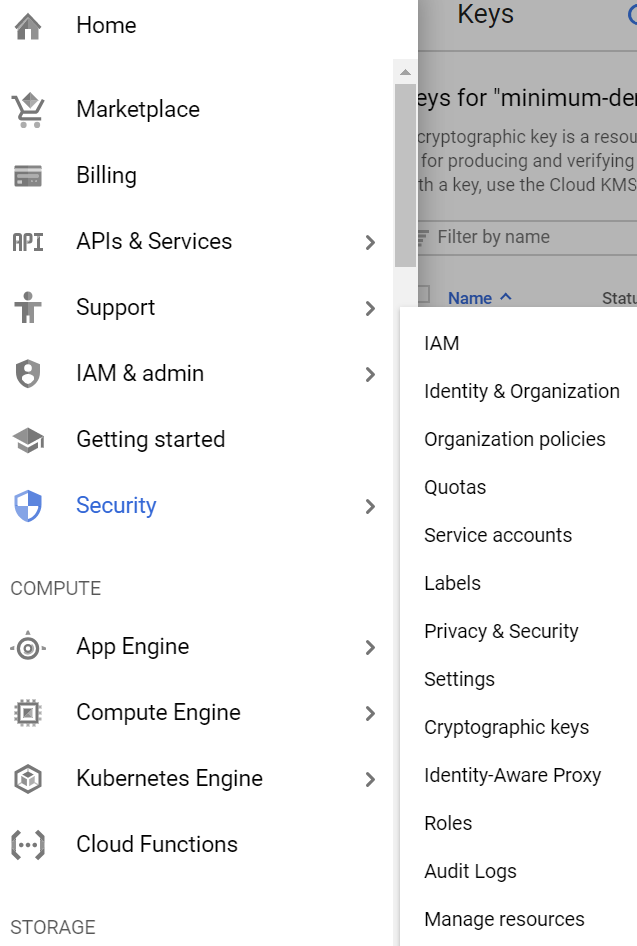Expand the App Engine submenu chevron

click(370, 647)
